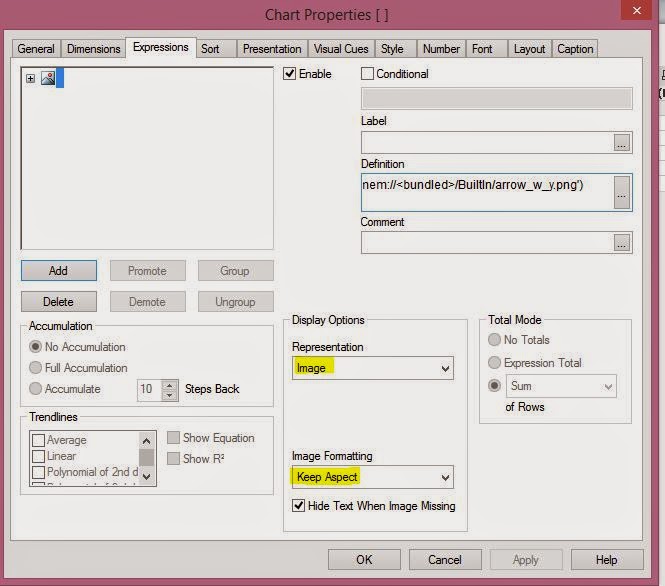Viewport: 665px width, 586px height.
Task: Enable the Show R² checkbox
Action: pos(173,458)
